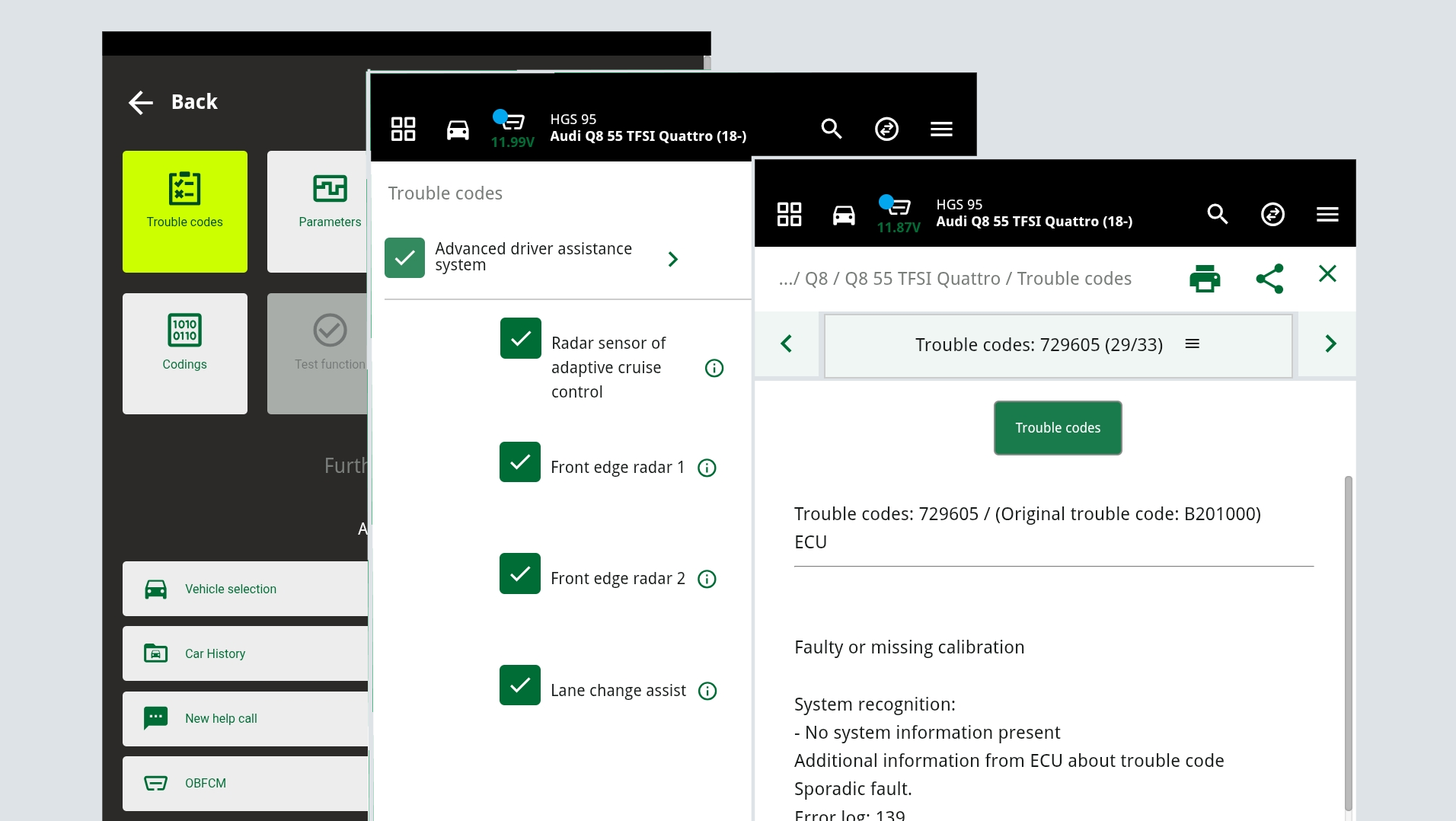
Task: Go to the next trouble code
Action: [x=1331, y=344]
